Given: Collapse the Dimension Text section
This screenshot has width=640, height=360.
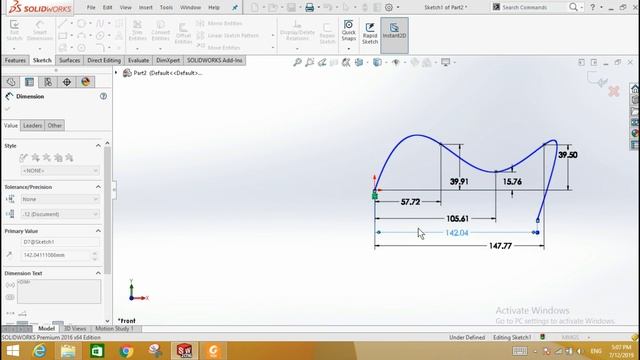Looking at the screenshot, I should (98, 273).
